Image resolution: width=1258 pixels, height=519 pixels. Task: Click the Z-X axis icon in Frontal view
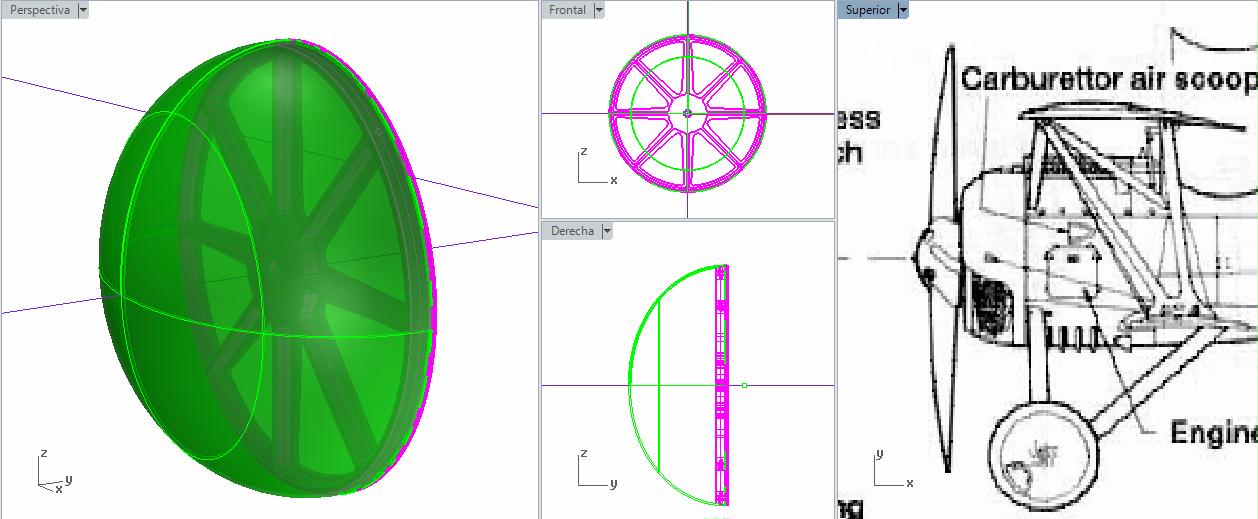pyautogui.click(x=596, y=169)
